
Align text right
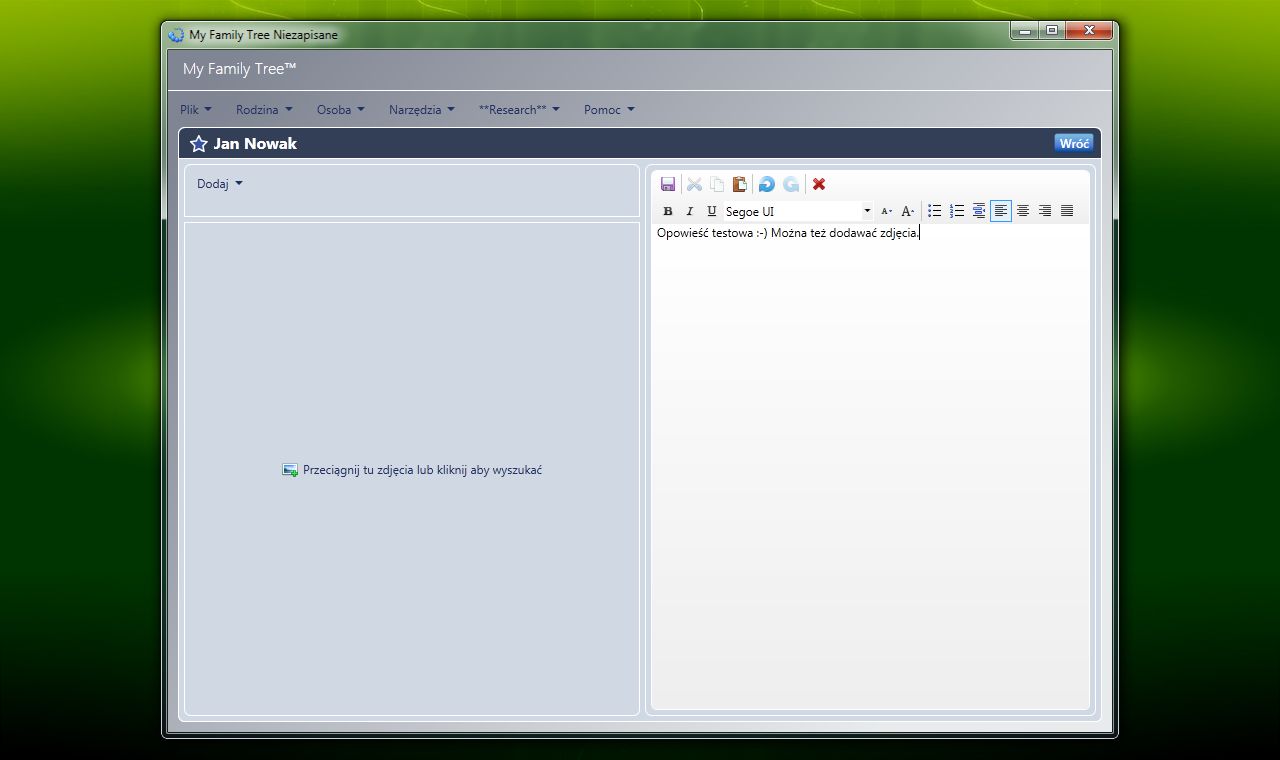pos(1045,211)
